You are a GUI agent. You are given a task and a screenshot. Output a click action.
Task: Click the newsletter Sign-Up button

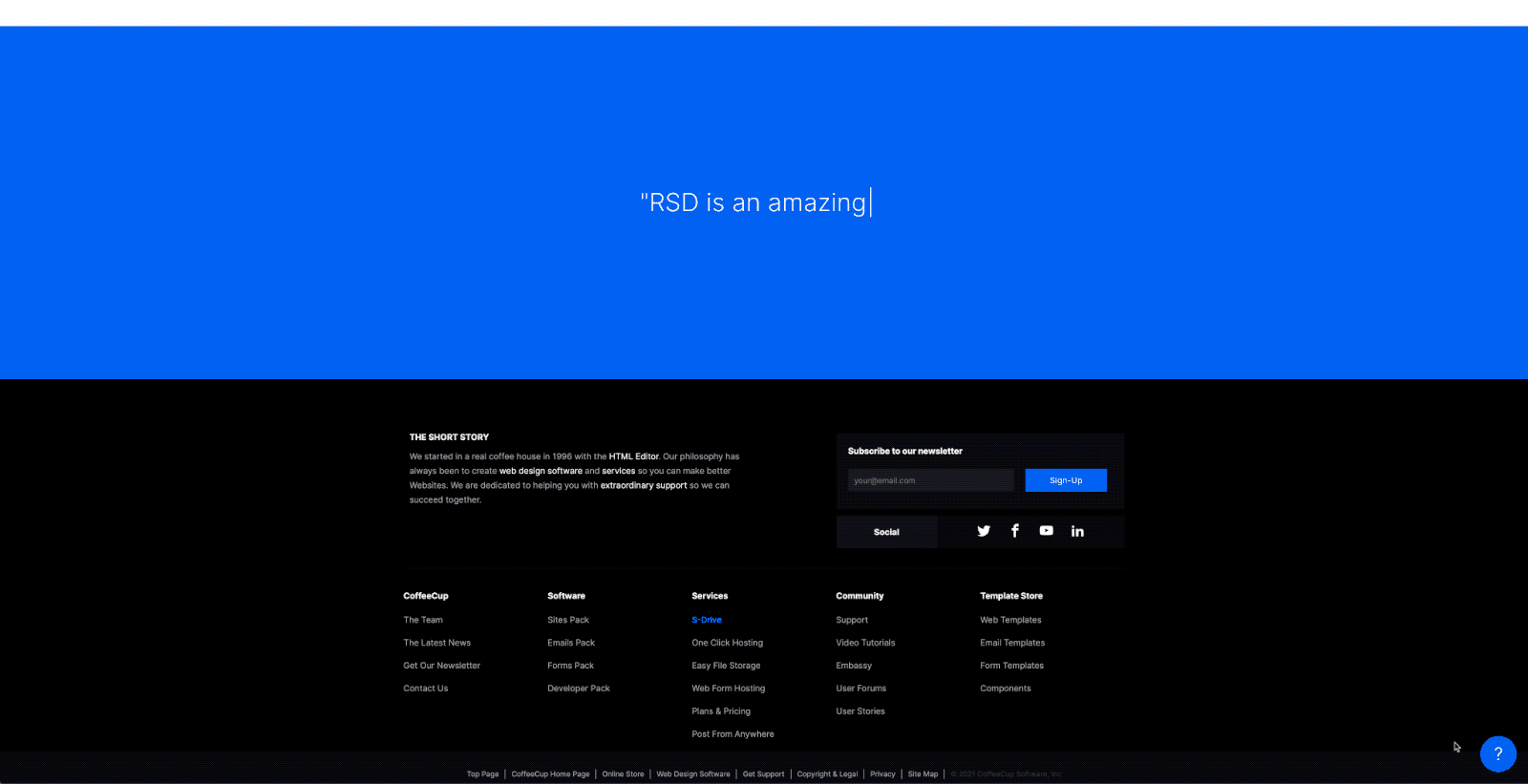point(1066,480)
